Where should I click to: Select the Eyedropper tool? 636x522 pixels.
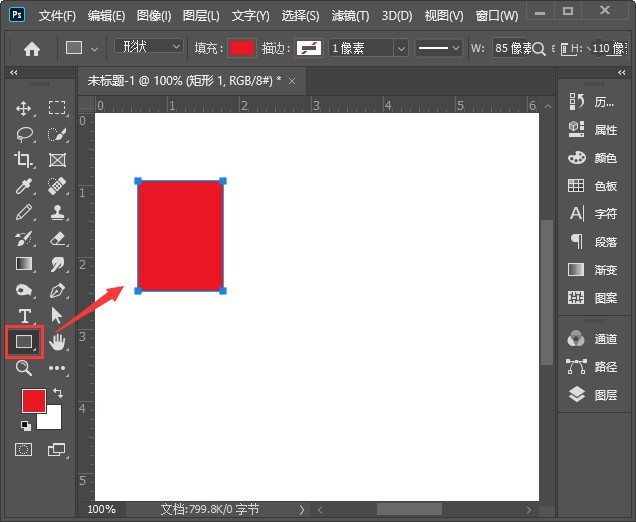24,186
